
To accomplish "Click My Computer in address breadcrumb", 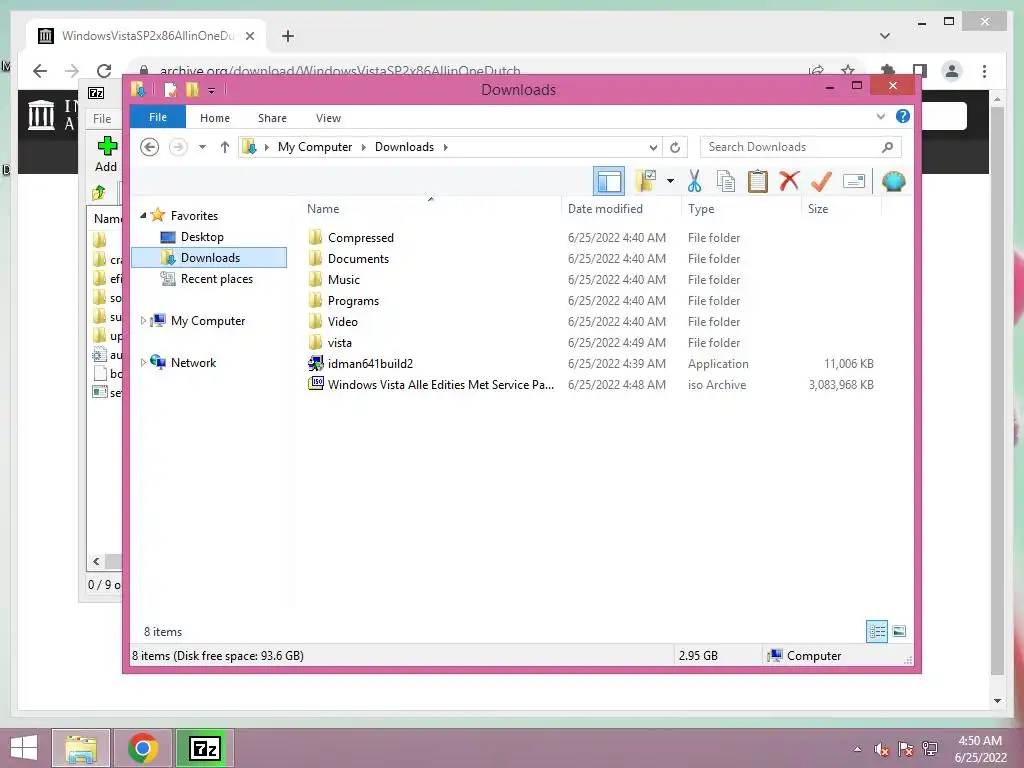I will click(315, 147).
